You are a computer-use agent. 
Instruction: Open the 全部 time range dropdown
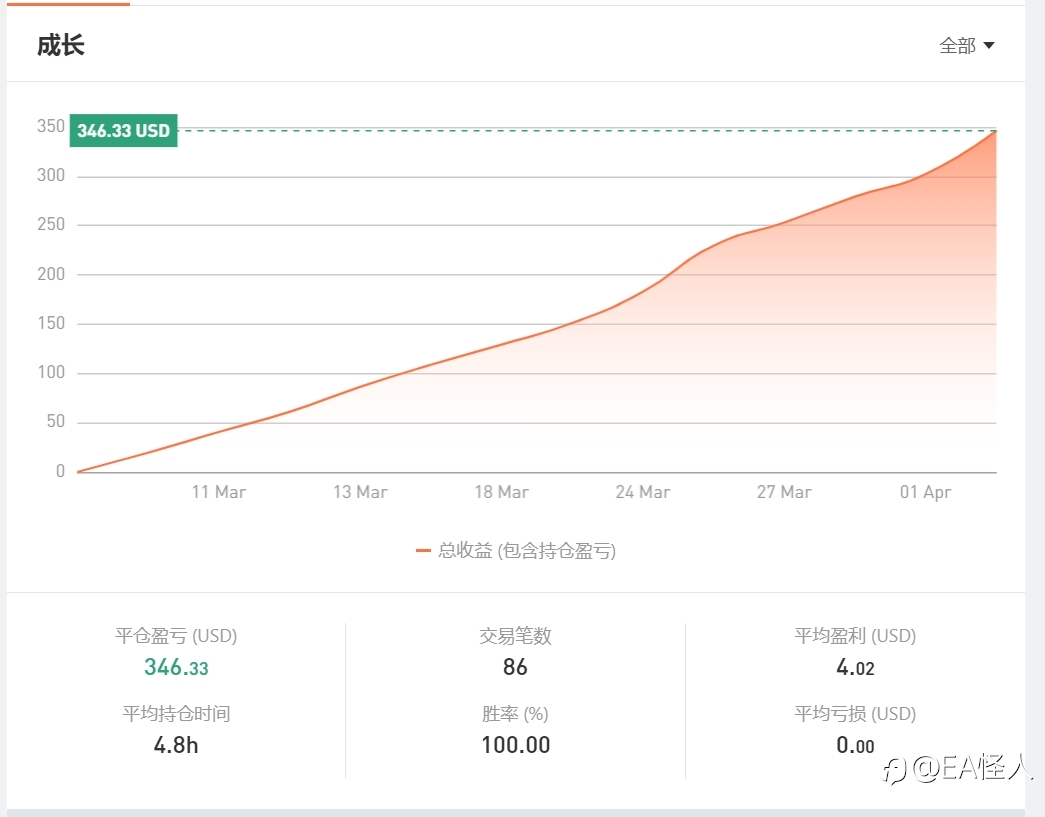tap(966, 45)
